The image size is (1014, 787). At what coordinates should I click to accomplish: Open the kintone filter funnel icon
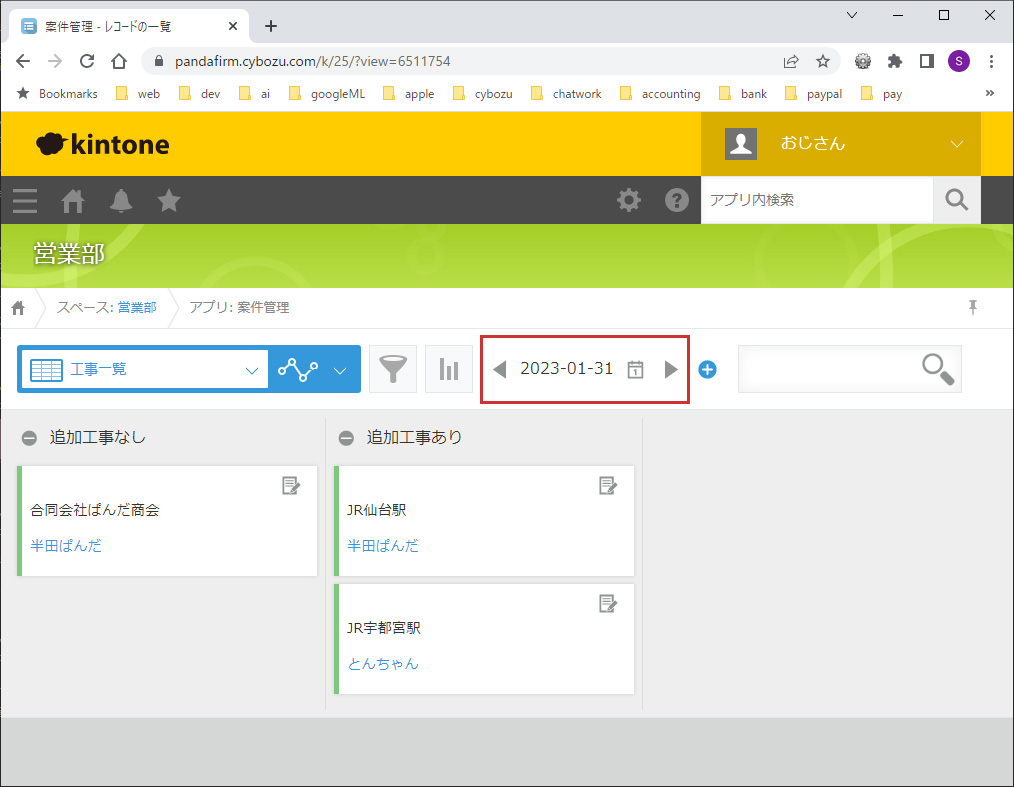coord(393,369)
